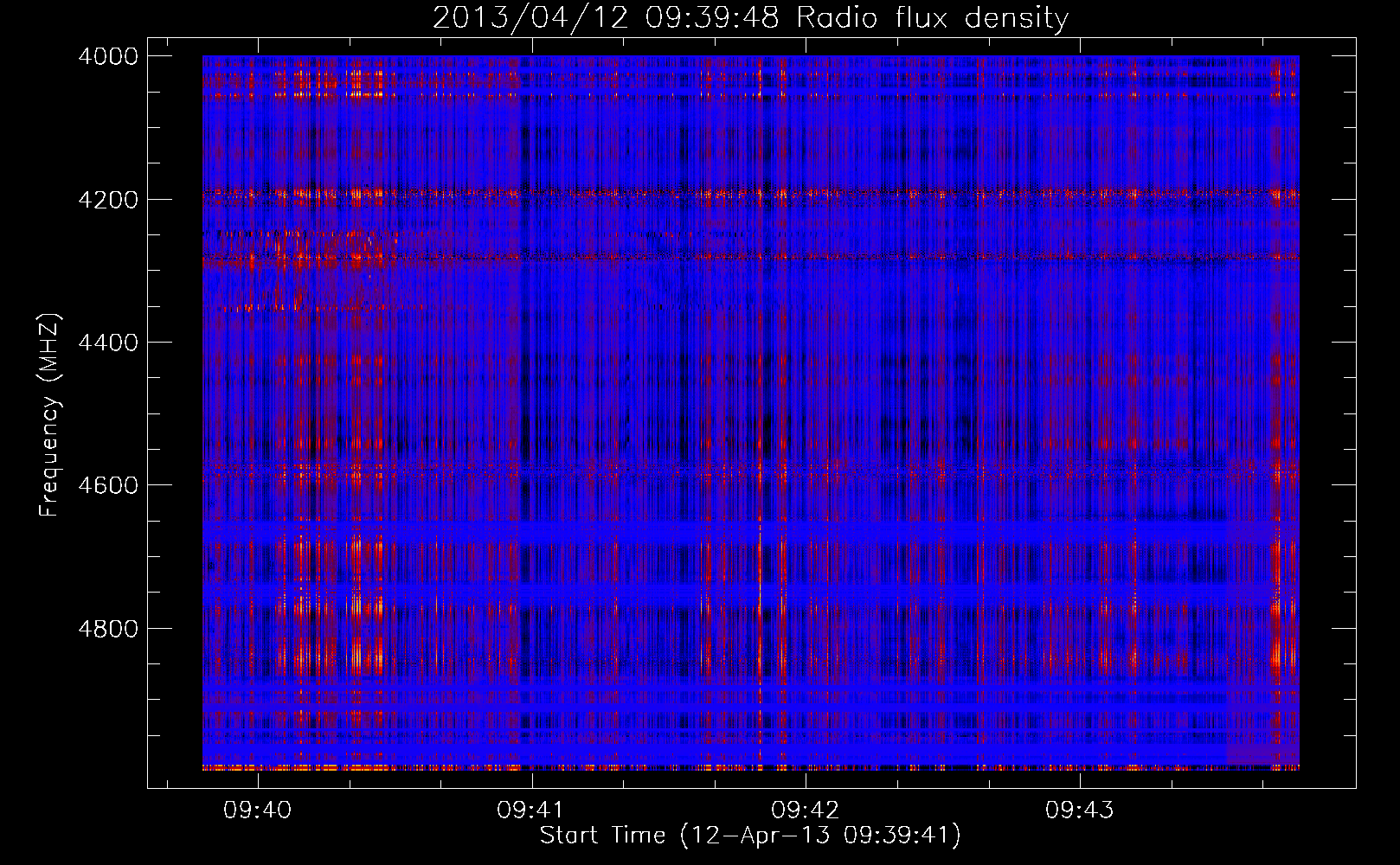
Task: Click the 4400 frequency tick label
Action: coord(108,343)
